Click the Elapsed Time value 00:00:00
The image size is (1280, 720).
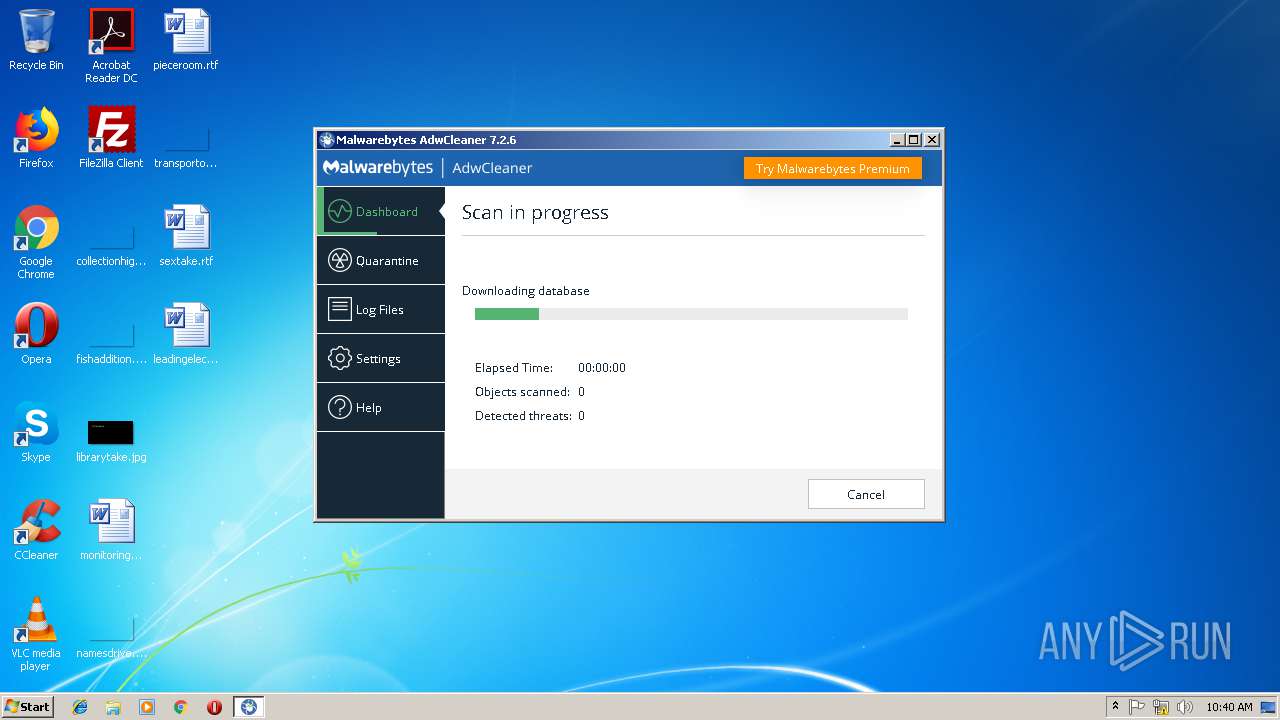602,367
